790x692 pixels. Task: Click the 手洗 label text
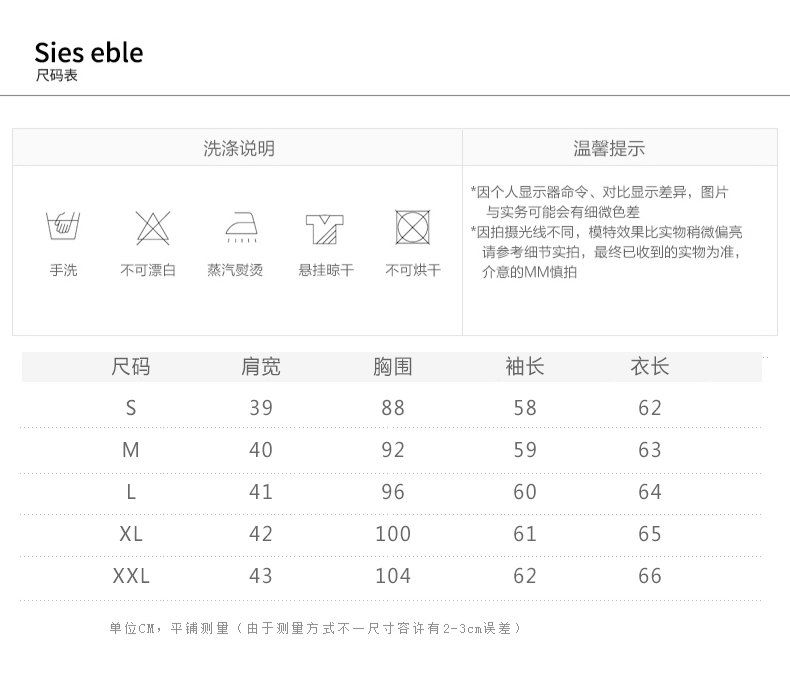click(63, 271)
